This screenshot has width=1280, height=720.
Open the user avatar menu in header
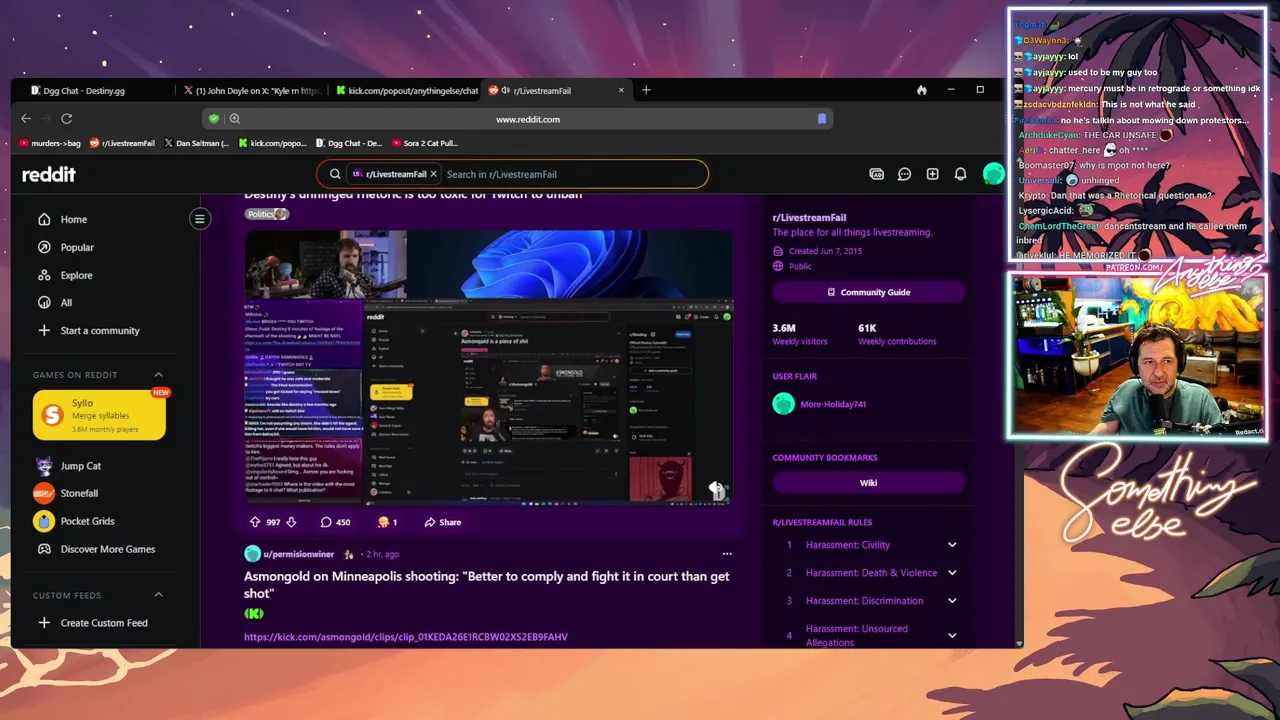click(x=993, y=174)
